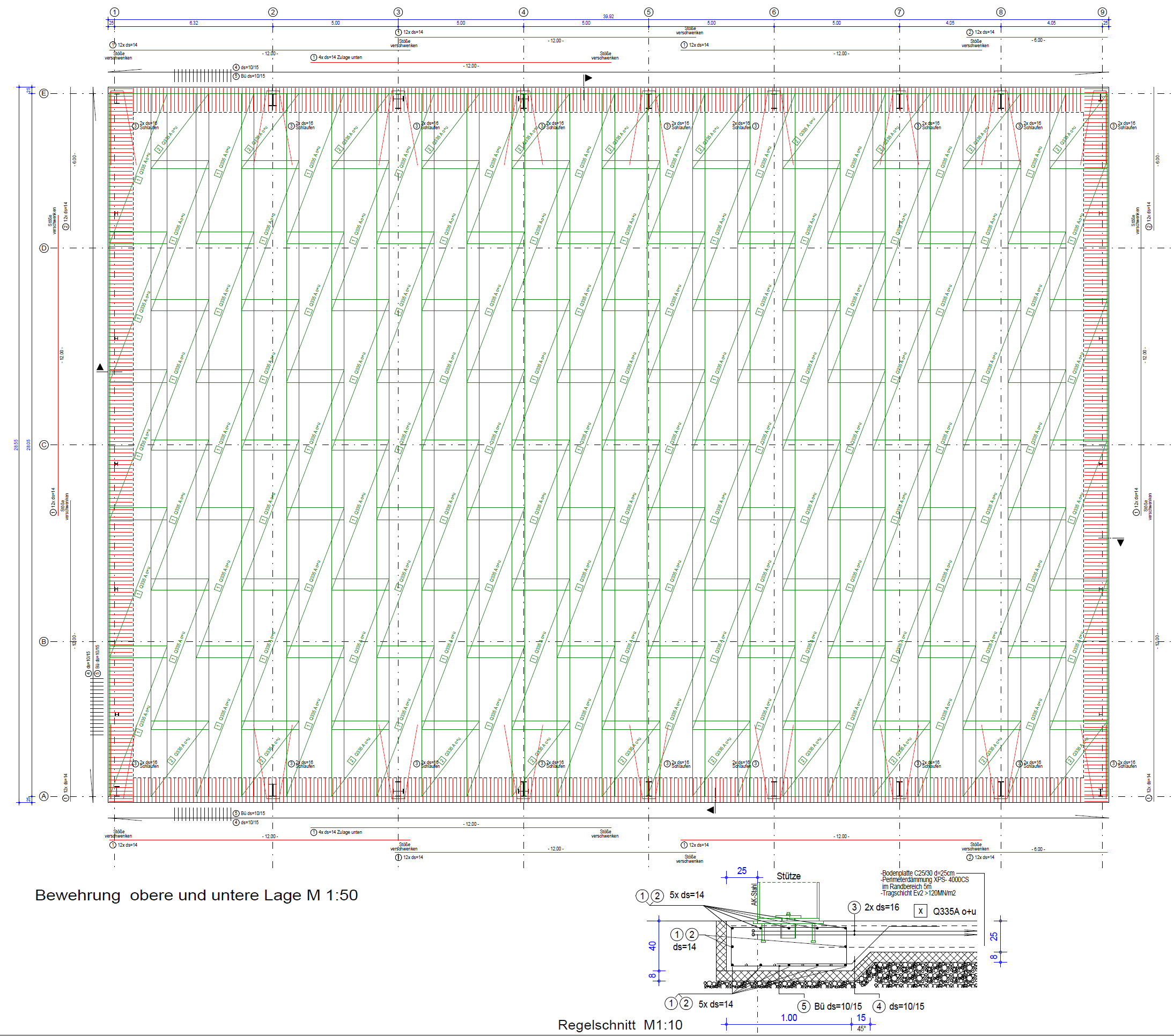Select grid axis bubble 'B' on the left side
Screen dimensions: 1174x1036
[43, 641]
